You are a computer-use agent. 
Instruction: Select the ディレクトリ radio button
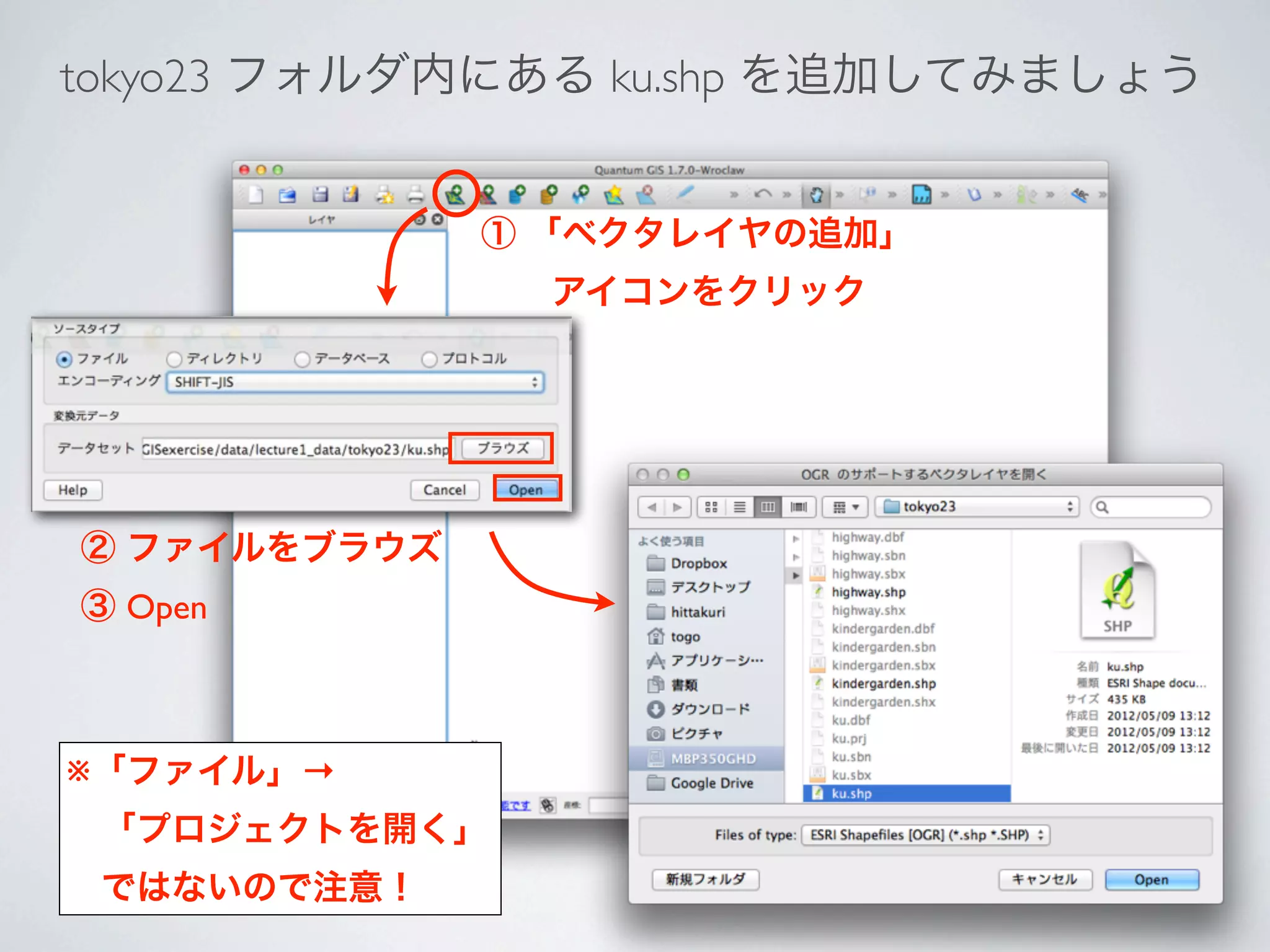pos(174,359)
